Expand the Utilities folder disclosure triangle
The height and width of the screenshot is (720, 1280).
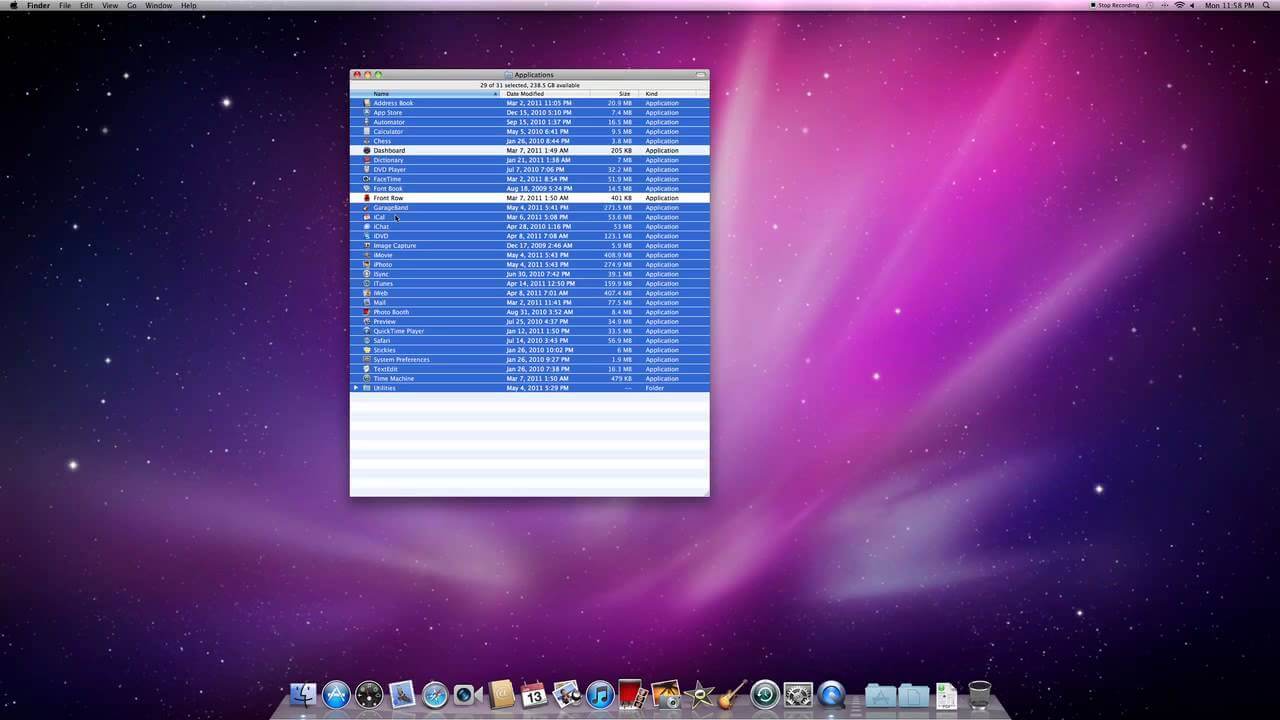click(x=356, y=388)
